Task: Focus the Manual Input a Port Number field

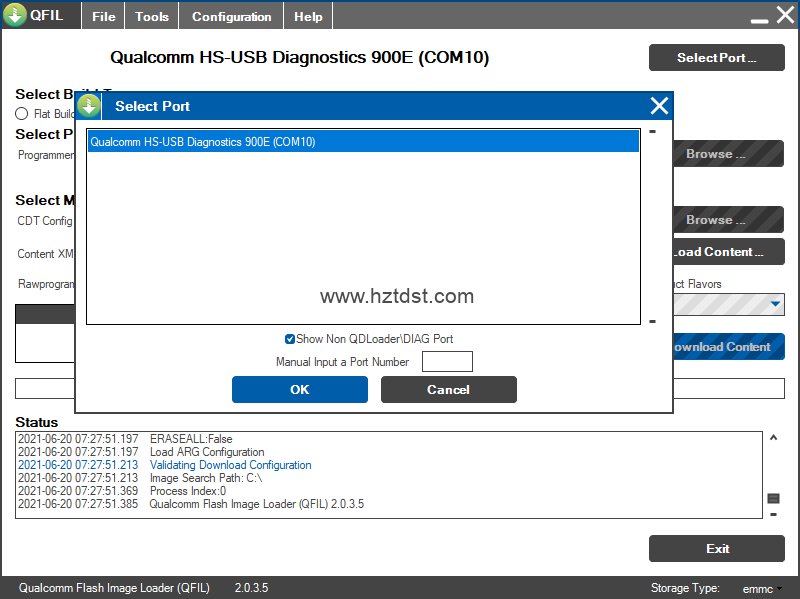Action: (447, 362)
